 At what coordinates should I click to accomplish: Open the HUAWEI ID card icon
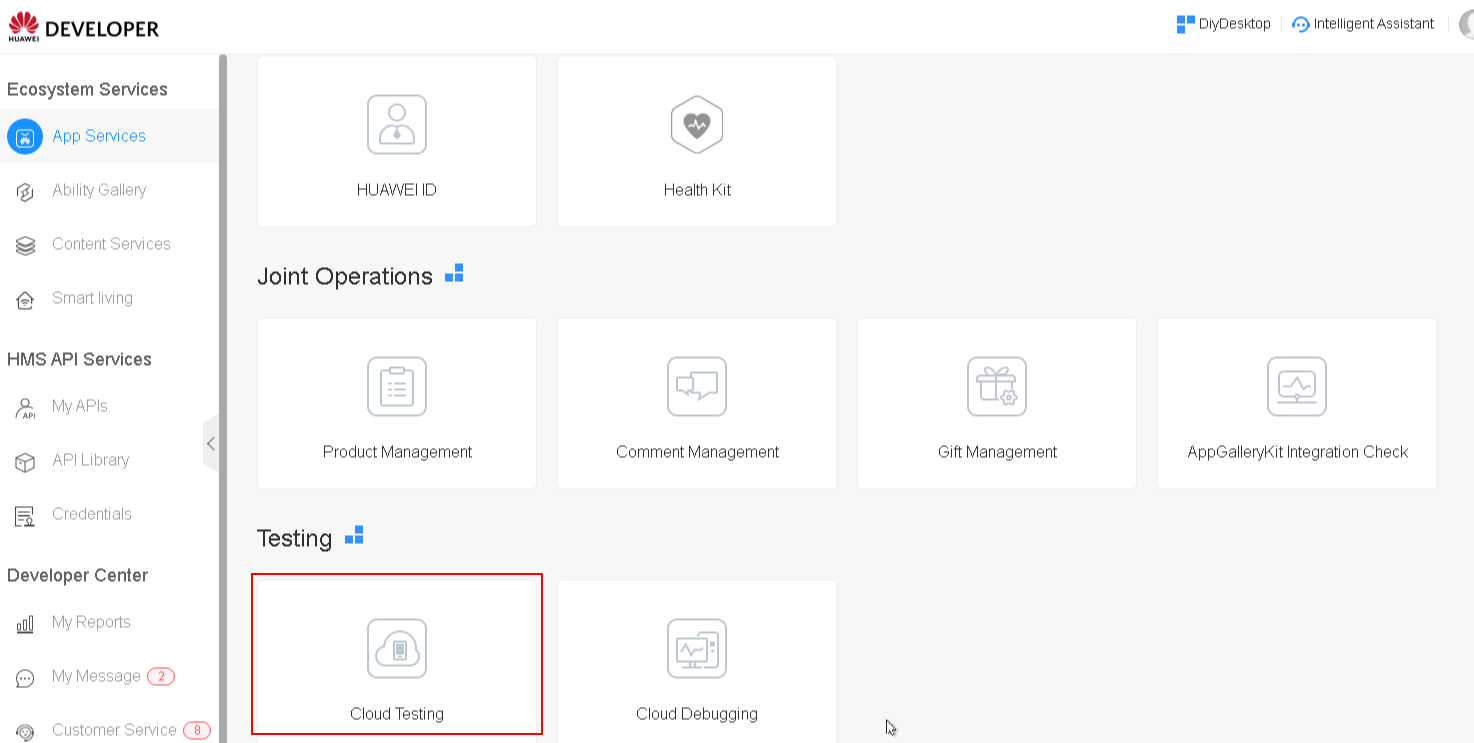click(397, 125)
